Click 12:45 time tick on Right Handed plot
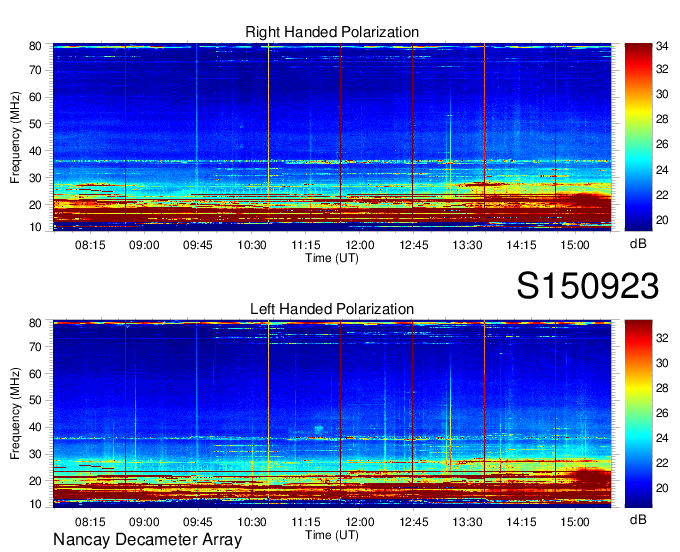 point(414,245)
